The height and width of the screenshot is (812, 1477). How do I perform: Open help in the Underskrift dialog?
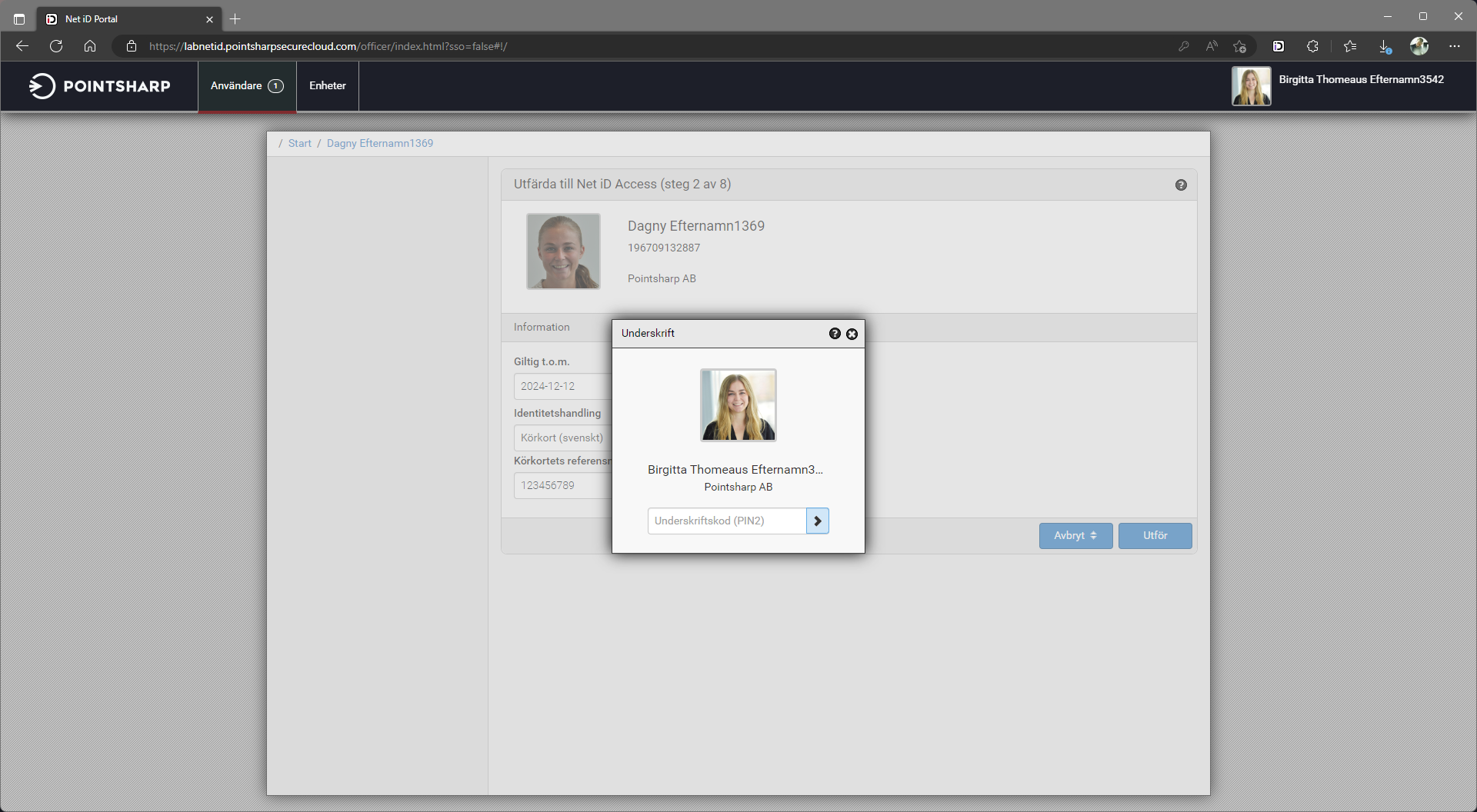pyautogui.click(x=835, y=333)
